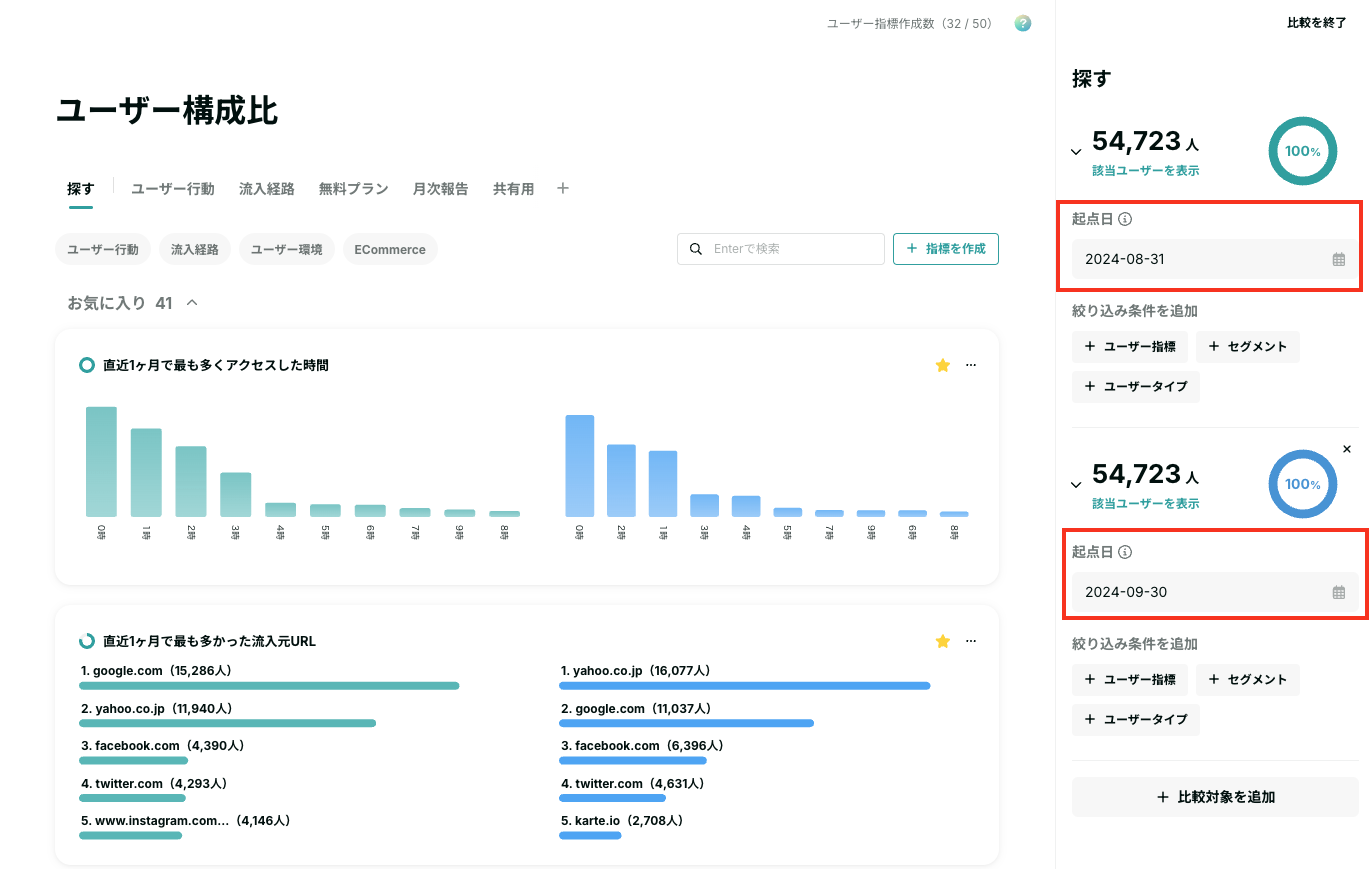
Task: Filter by ユーザー環境 chip
Action: (287, 249)
